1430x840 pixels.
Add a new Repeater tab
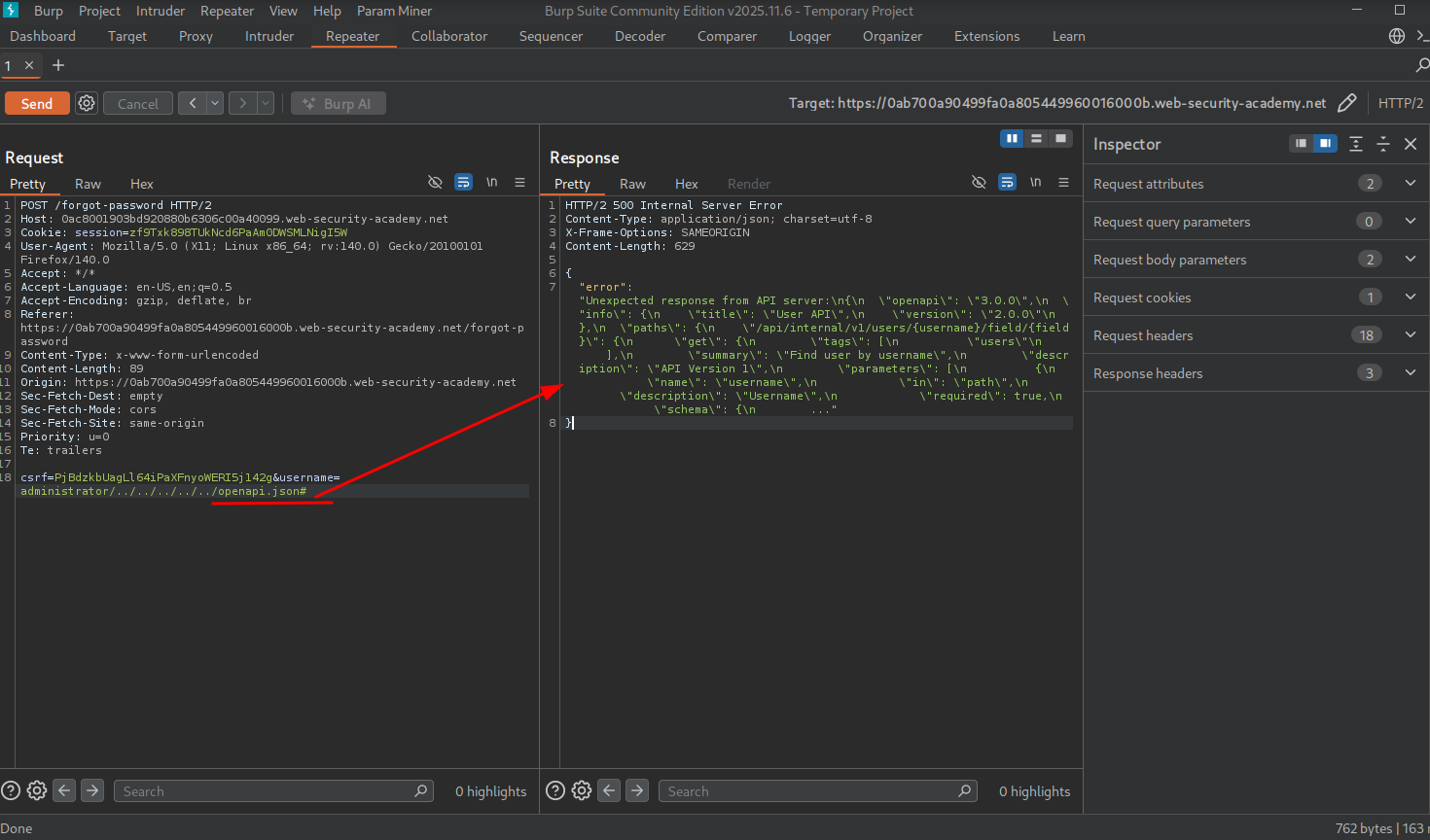coord(58,65)
